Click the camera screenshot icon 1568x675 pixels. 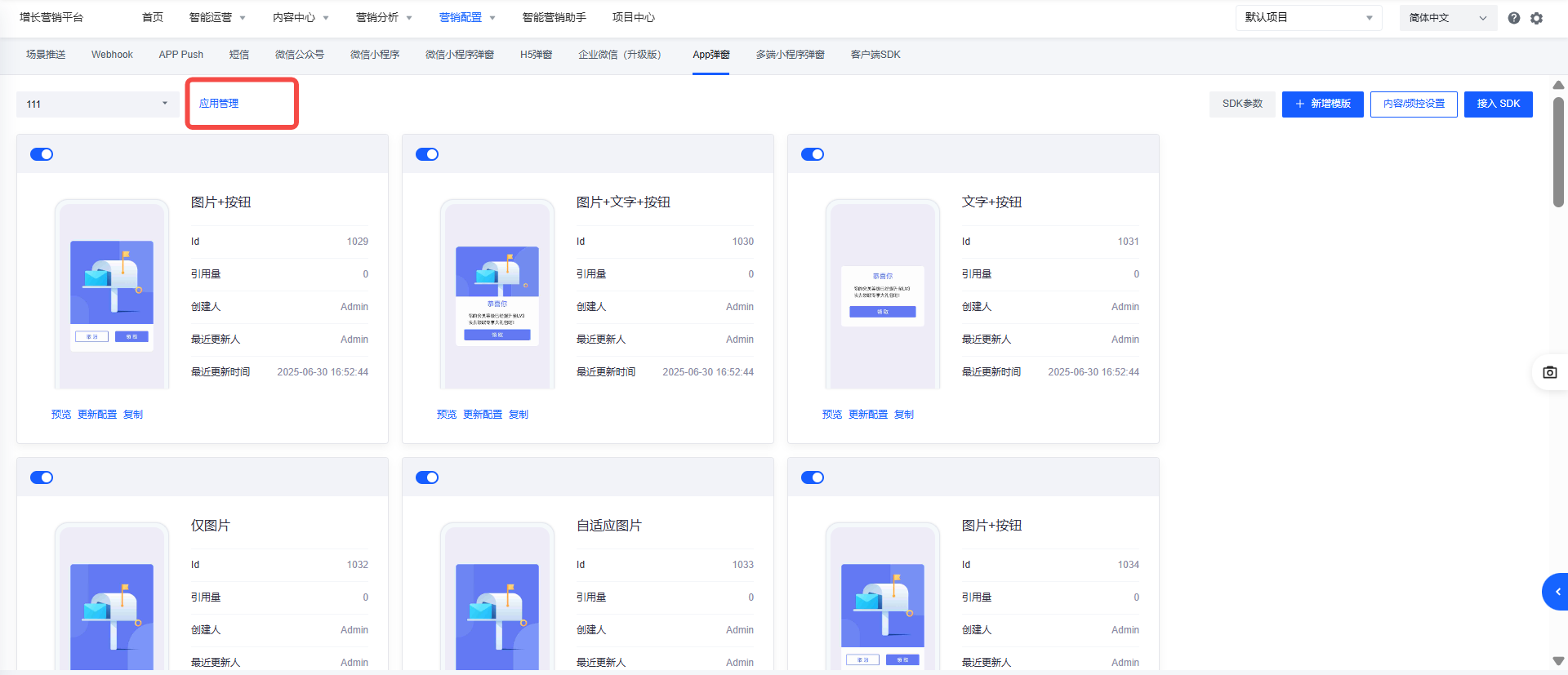(x=1549, y=372)
